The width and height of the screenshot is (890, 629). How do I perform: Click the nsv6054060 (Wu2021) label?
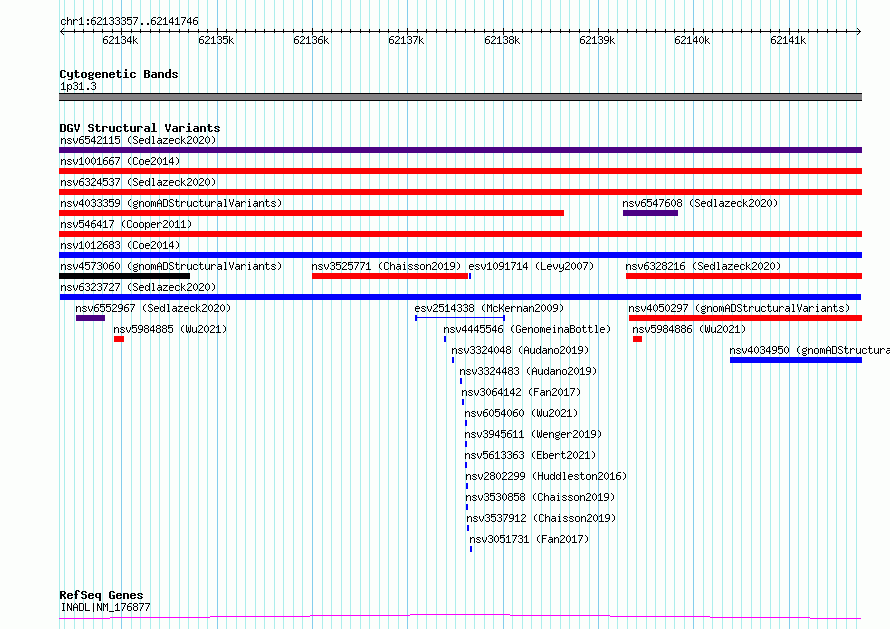(x=521, y=413)
